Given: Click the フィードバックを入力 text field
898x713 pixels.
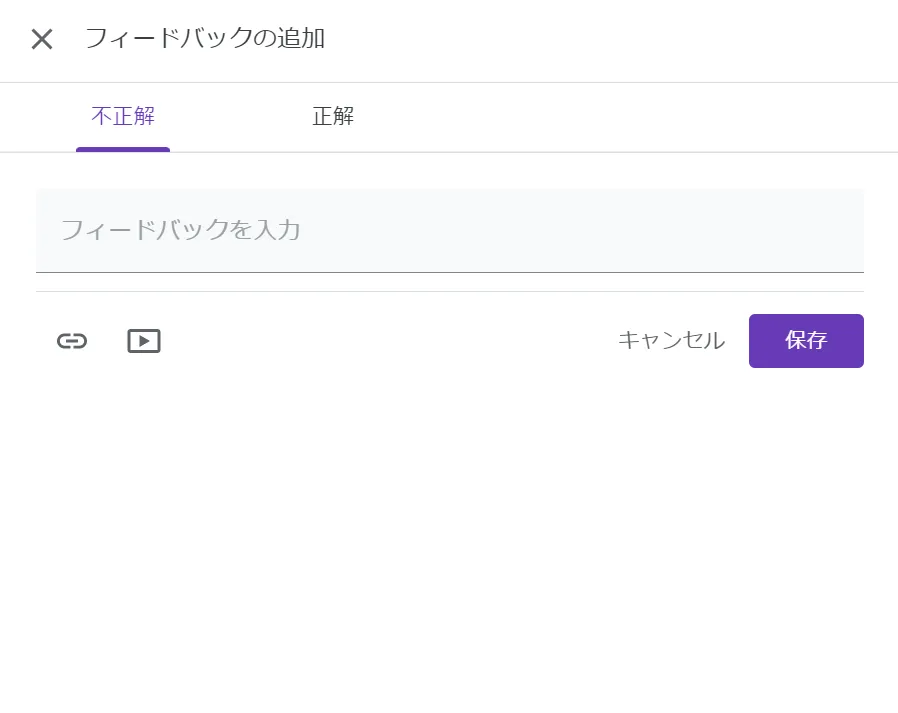Looking at the screenshot, I should click(449, 230).
